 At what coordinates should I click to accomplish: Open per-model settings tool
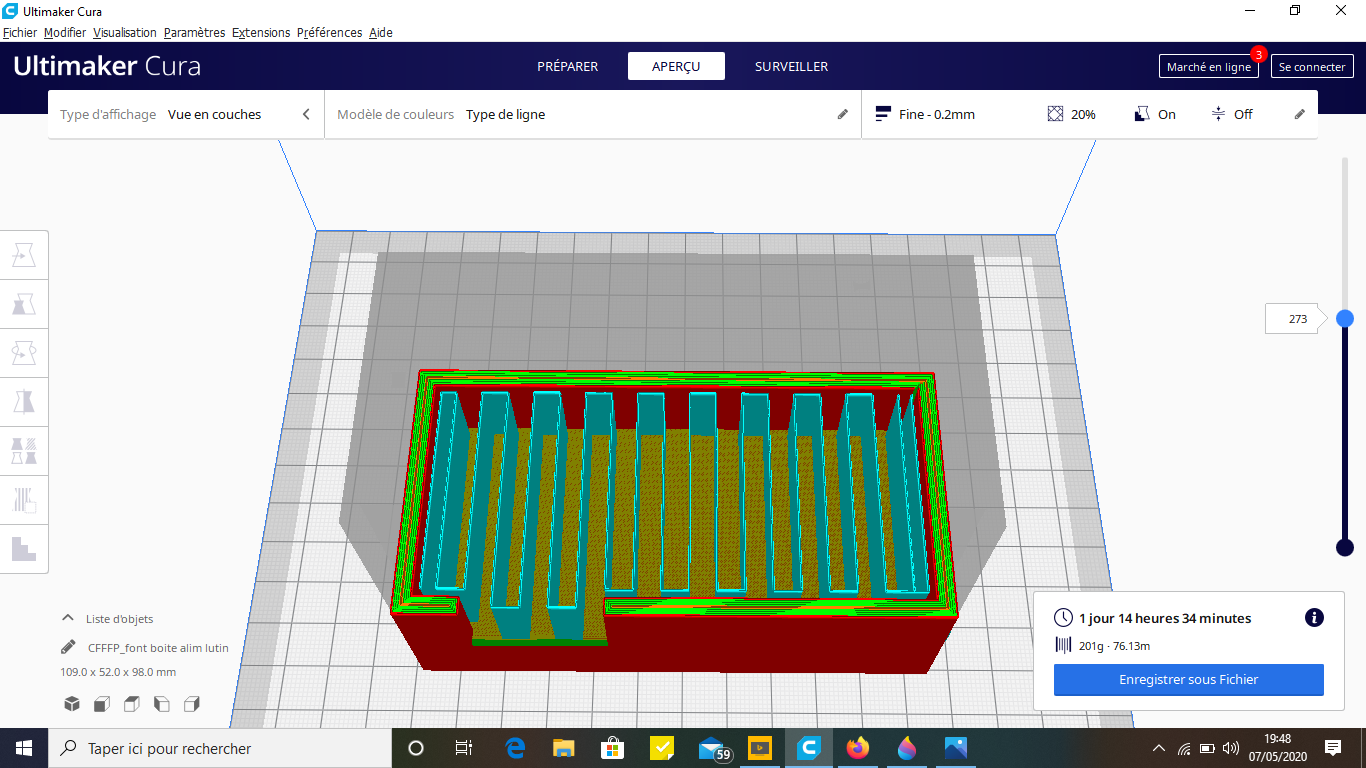24,451
